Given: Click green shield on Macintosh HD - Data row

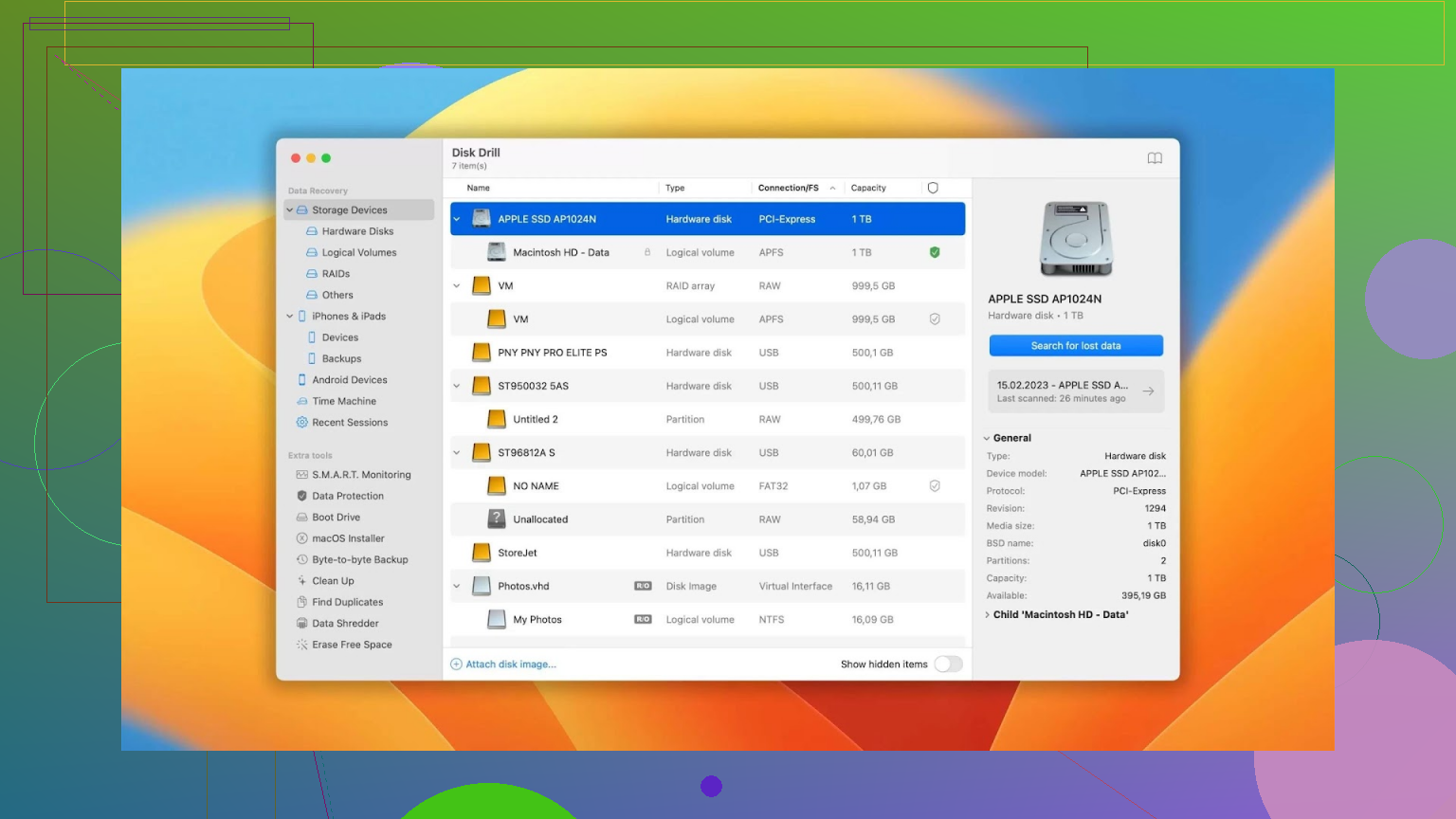Looking at the screenshot, I should coord(935,252).
